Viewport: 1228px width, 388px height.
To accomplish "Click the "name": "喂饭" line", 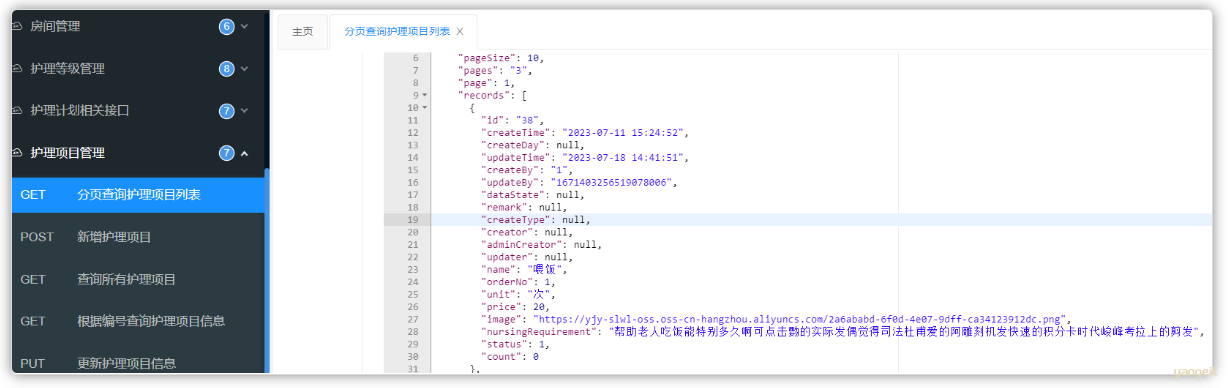I will 524,269.
